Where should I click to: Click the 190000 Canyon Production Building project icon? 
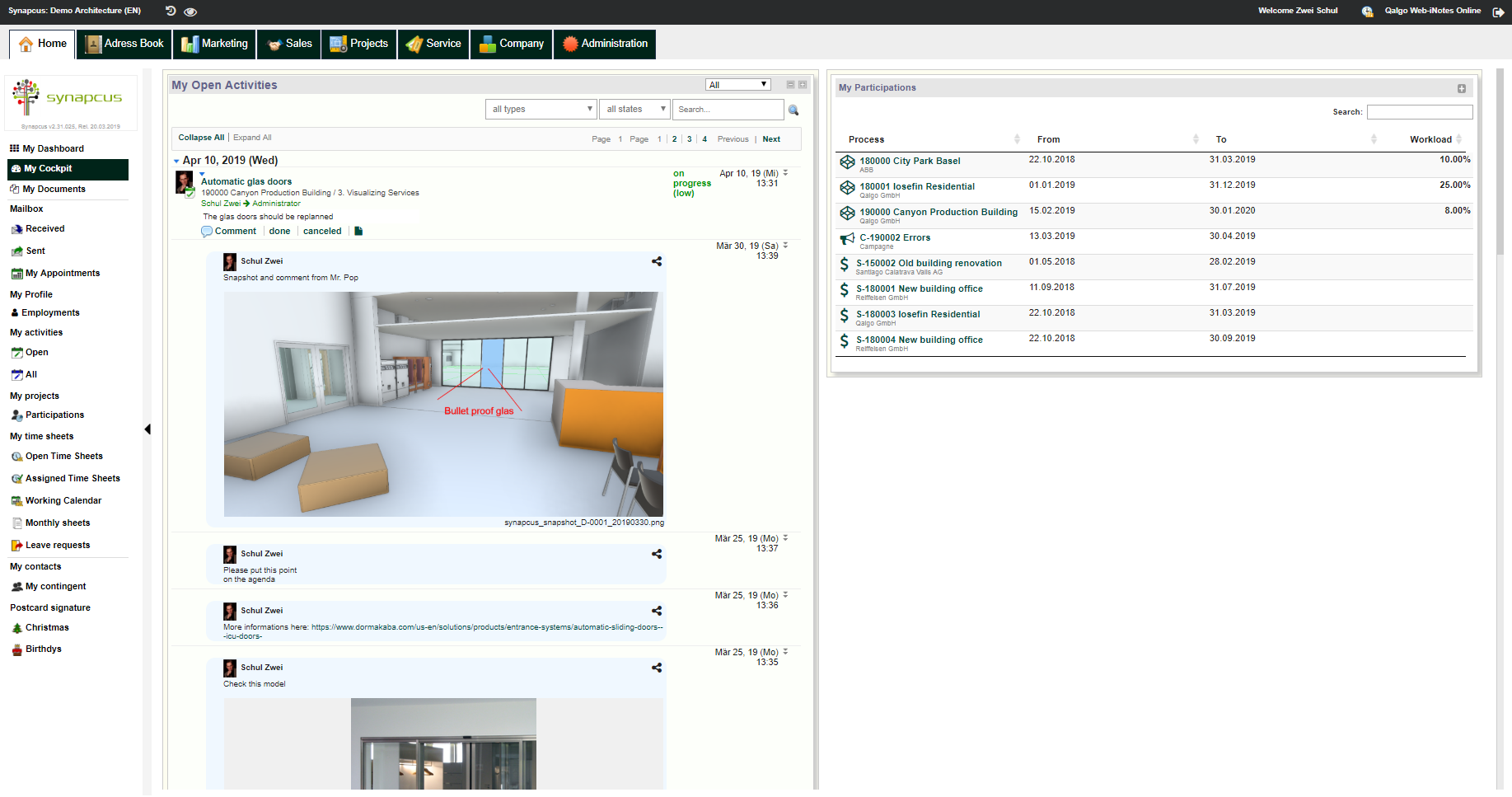847,213
